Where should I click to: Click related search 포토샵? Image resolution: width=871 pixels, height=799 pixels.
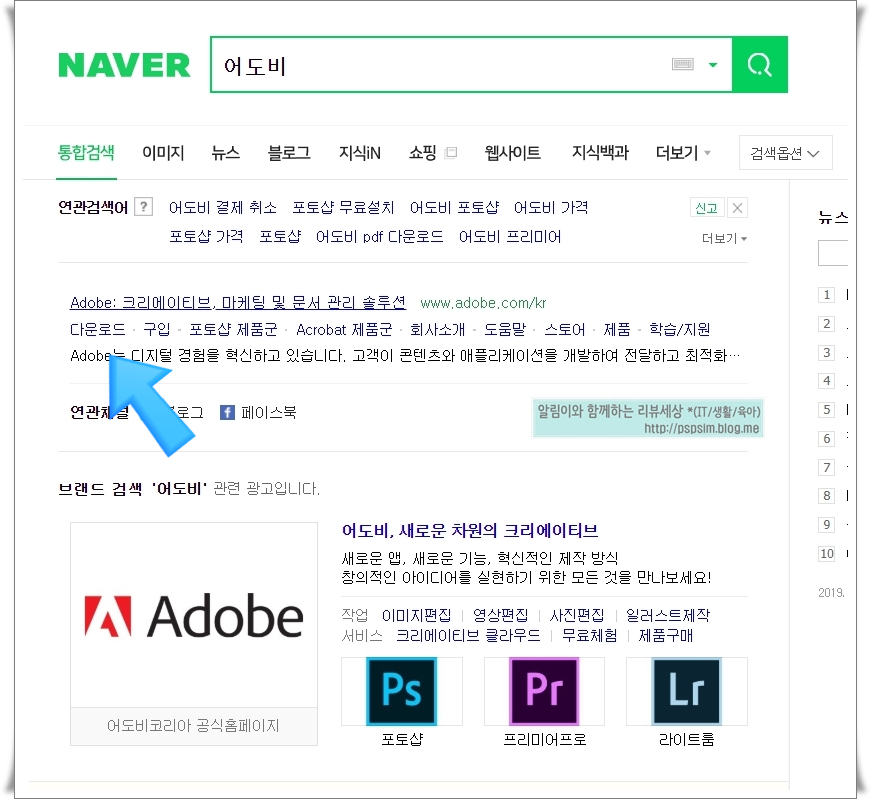pyautogui.click(x=280, y=237)
